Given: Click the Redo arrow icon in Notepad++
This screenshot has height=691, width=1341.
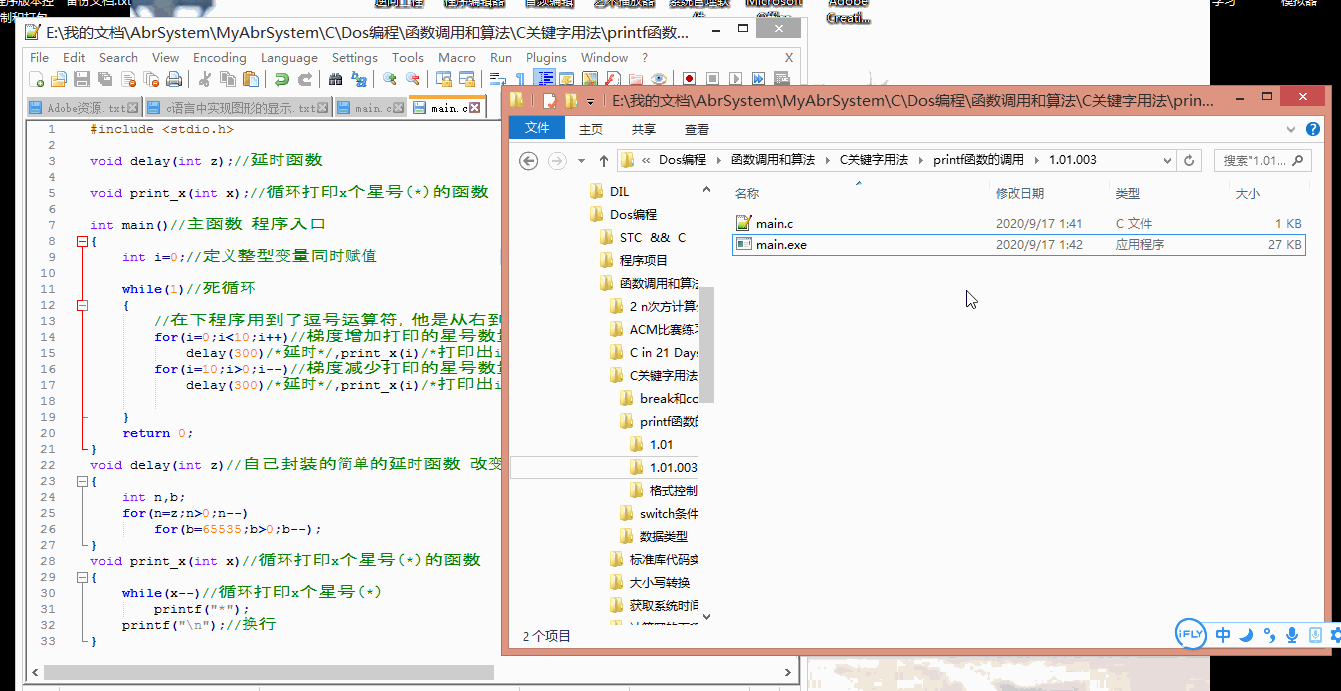Looking at the screenshot, I should pos(305,80).
